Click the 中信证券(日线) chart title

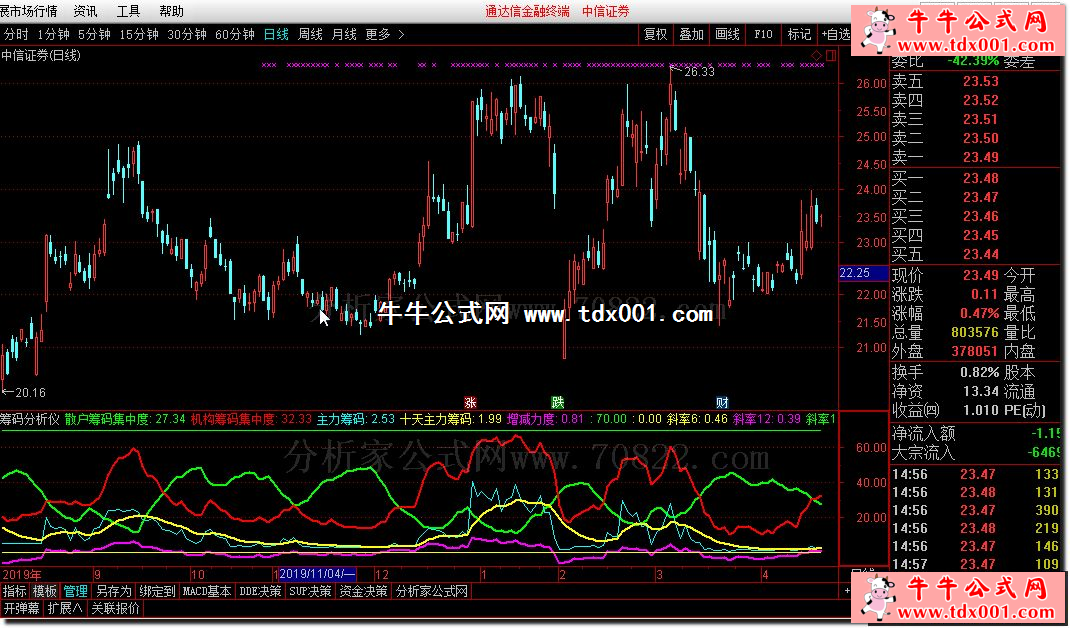click(x=41, y=55)
